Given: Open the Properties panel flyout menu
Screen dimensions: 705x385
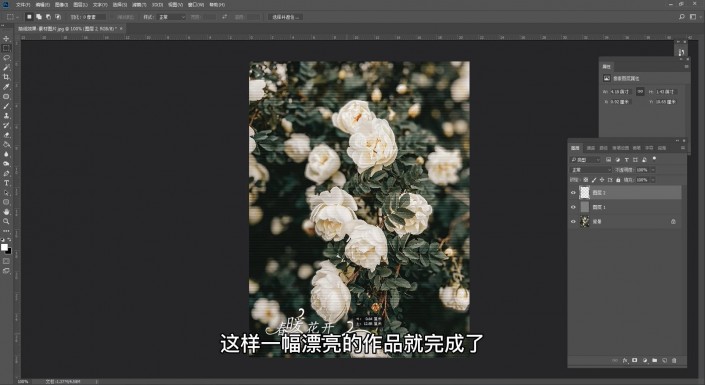Looking at the screenshot, I should click(x=687, y=66).
